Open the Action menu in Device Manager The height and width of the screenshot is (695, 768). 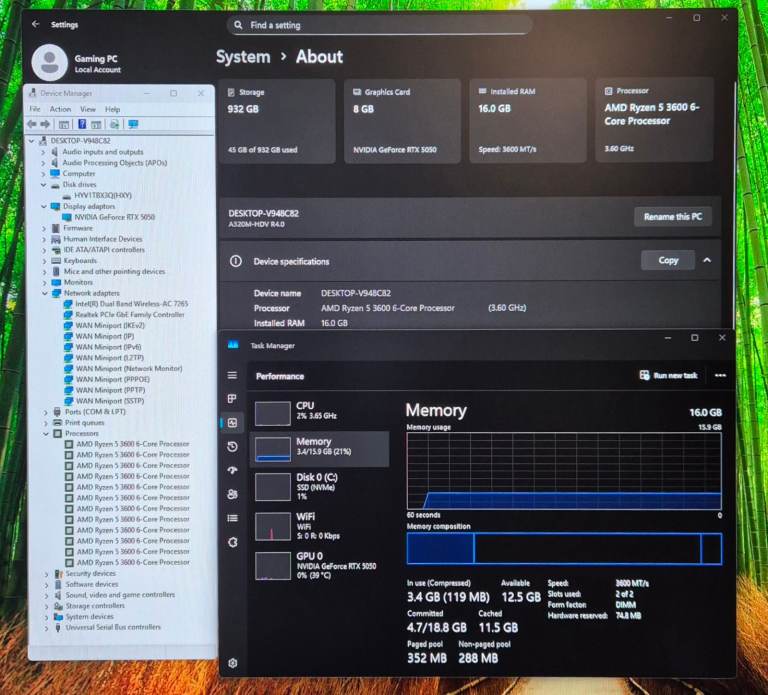[60, 109]
